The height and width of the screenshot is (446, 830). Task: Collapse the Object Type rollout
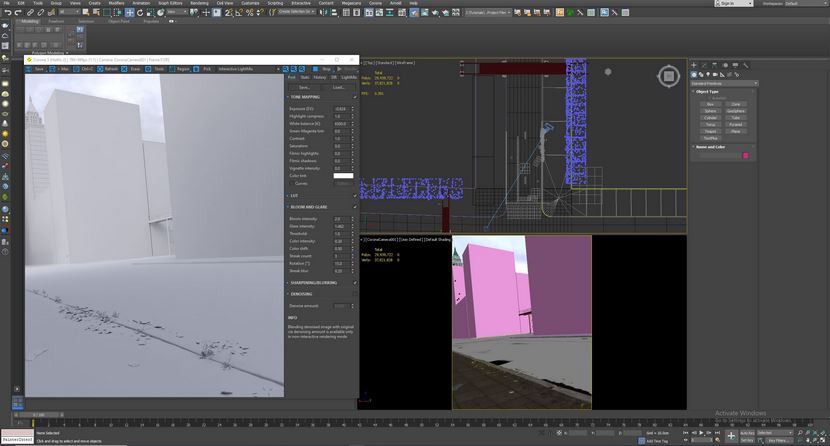pos(707,92)
